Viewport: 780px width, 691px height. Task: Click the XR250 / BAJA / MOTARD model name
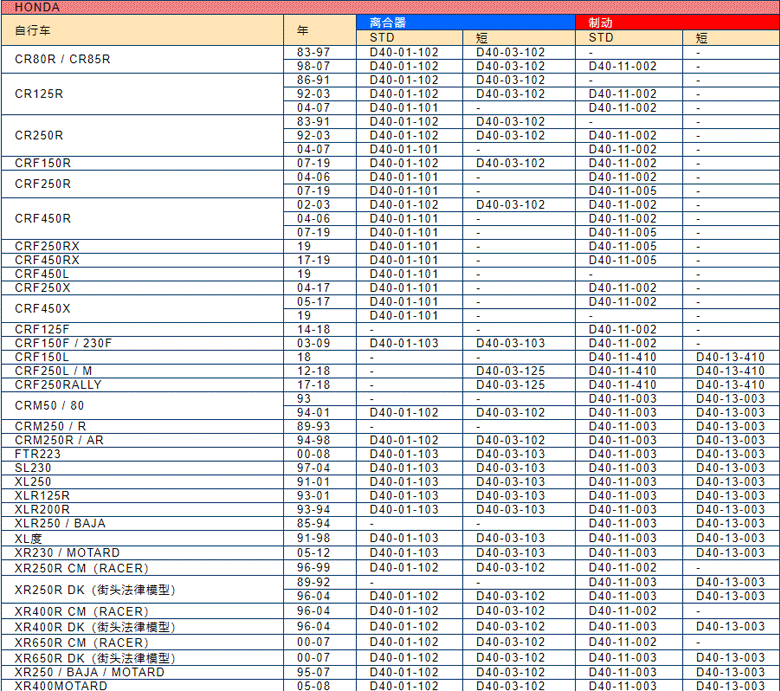tap(90, 673)
